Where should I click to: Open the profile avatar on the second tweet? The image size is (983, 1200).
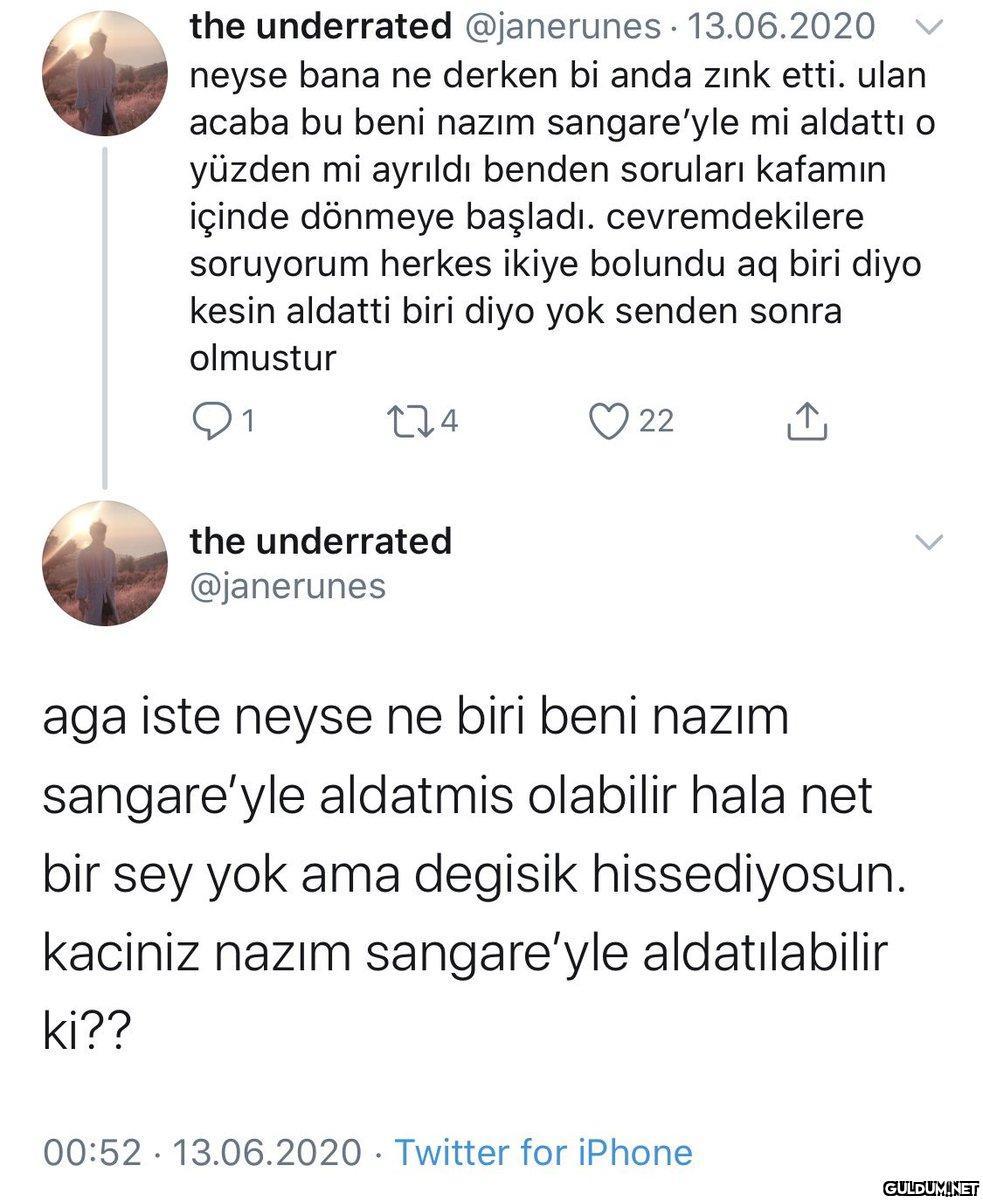[x=104, y=563]
